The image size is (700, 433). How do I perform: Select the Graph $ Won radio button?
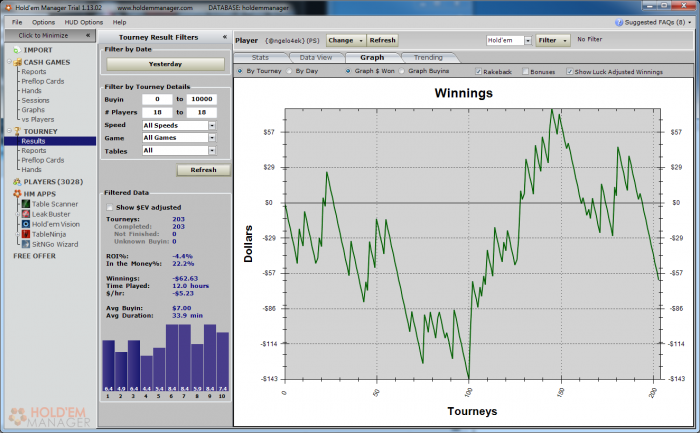tap(348, 71)
